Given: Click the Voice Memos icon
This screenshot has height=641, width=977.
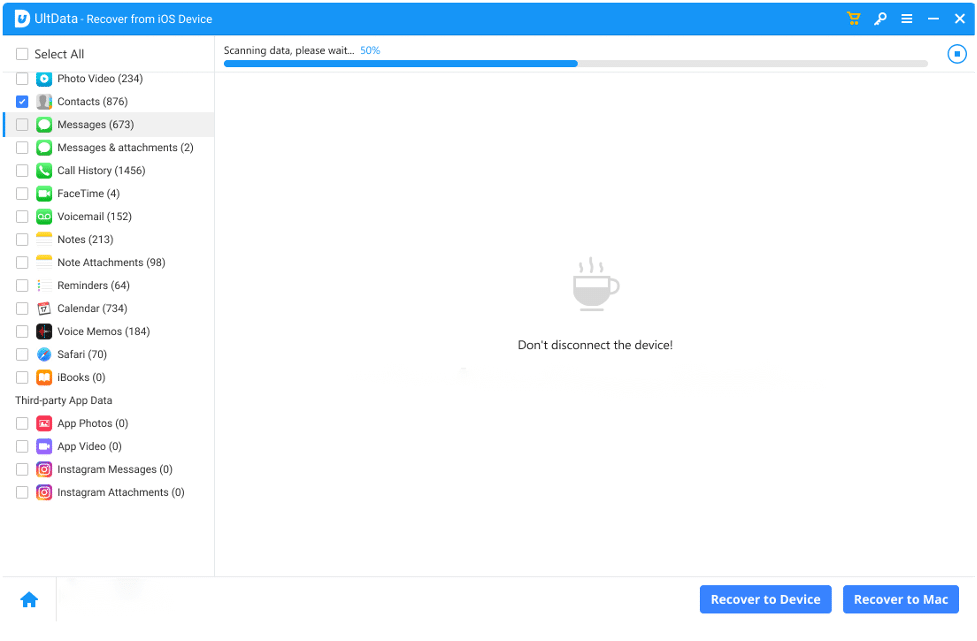Looking at the screenshot, I should pos(44,331).
